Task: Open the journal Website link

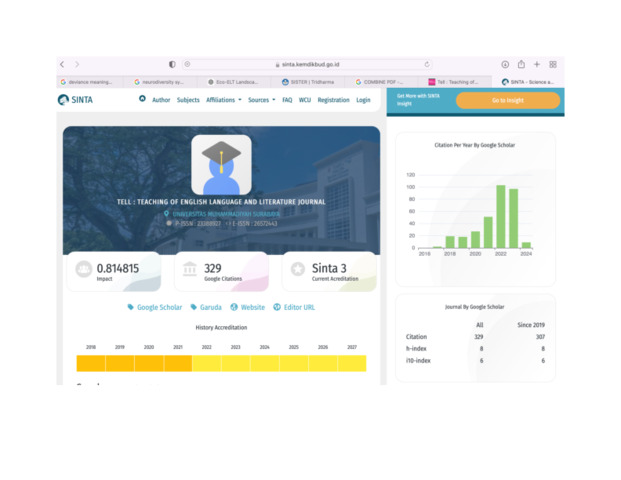Action: tap(253, 307)
